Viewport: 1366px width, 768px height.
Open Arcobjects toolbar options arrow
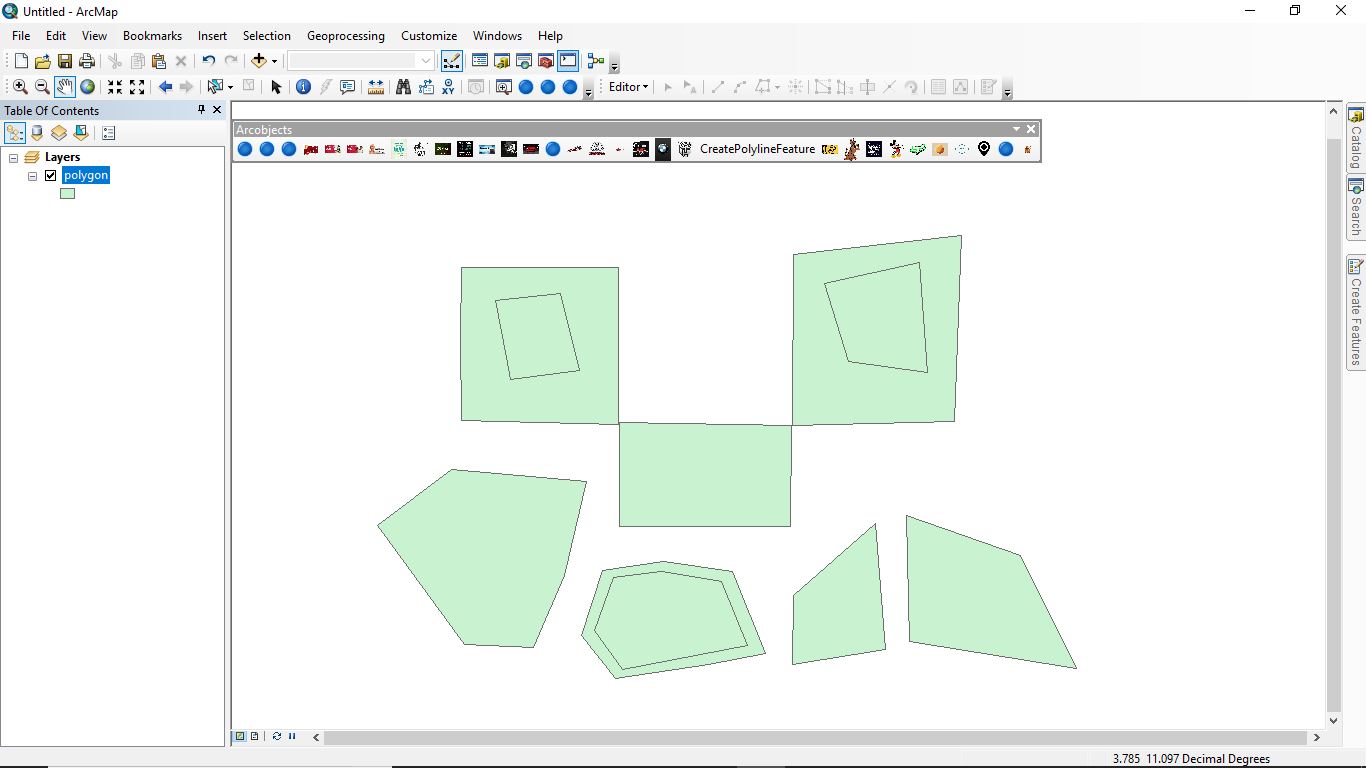(1016, 129)
